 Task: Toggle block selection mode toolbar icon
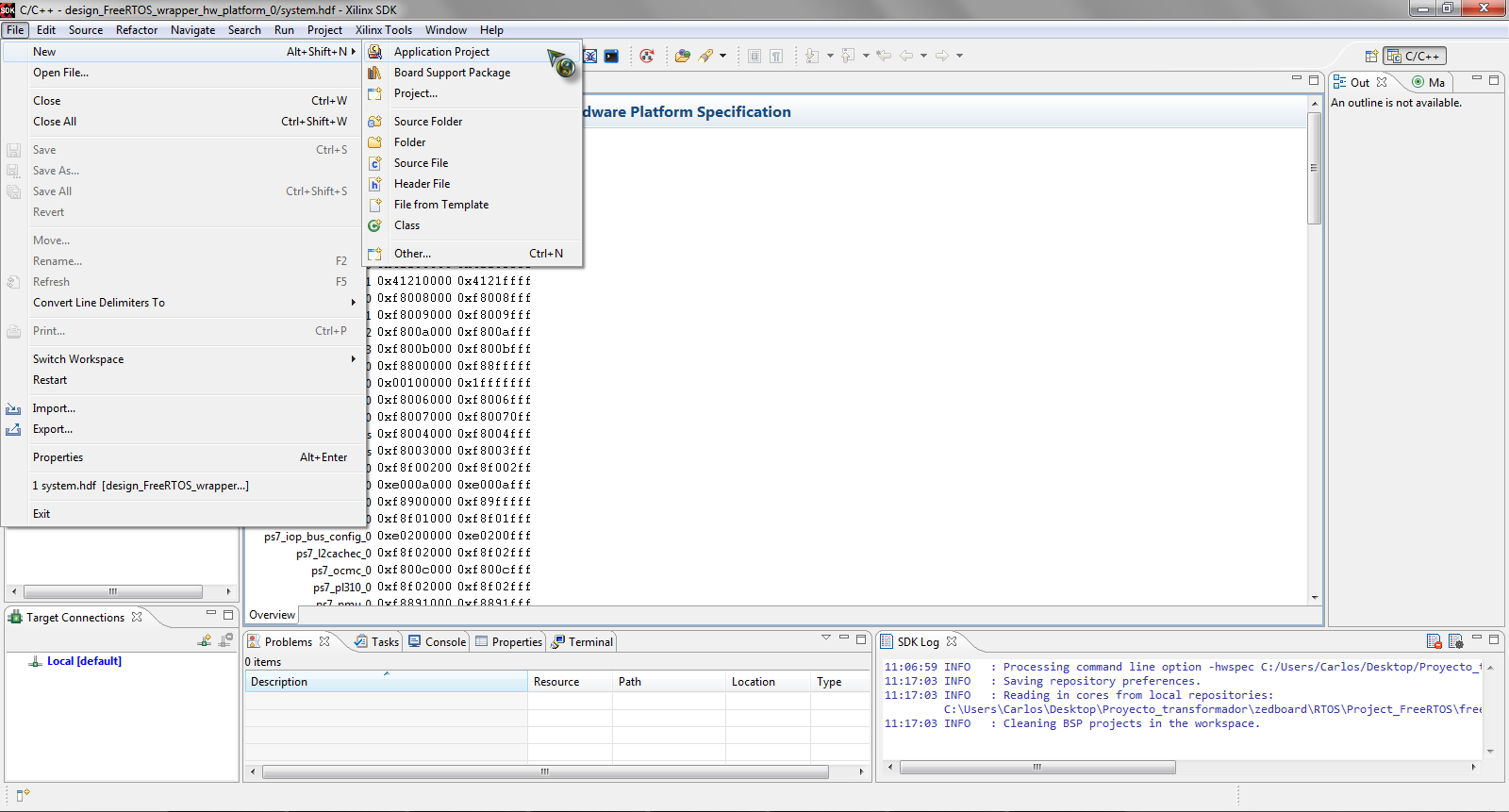754,56
